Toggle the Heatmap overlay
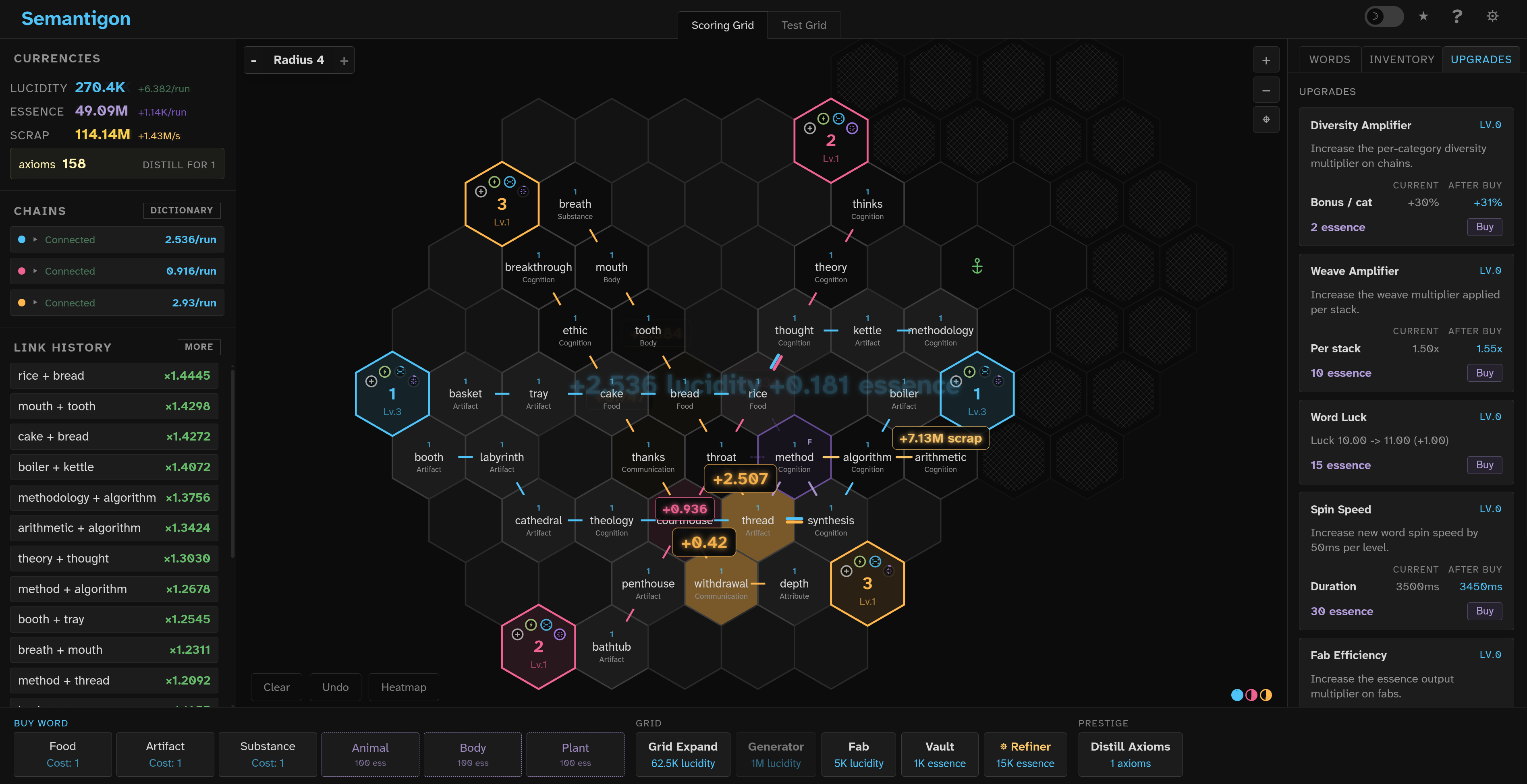This screenshot has height=784, width=1527. point(403,687)
